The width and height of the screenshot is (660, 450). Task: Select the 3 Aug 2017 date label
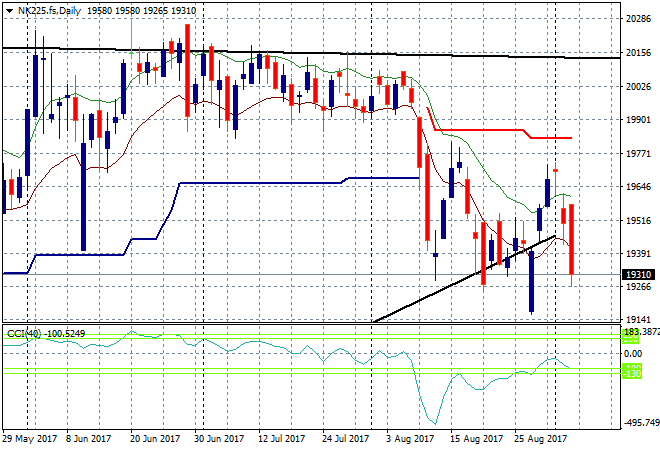click(x=410, y=439)
